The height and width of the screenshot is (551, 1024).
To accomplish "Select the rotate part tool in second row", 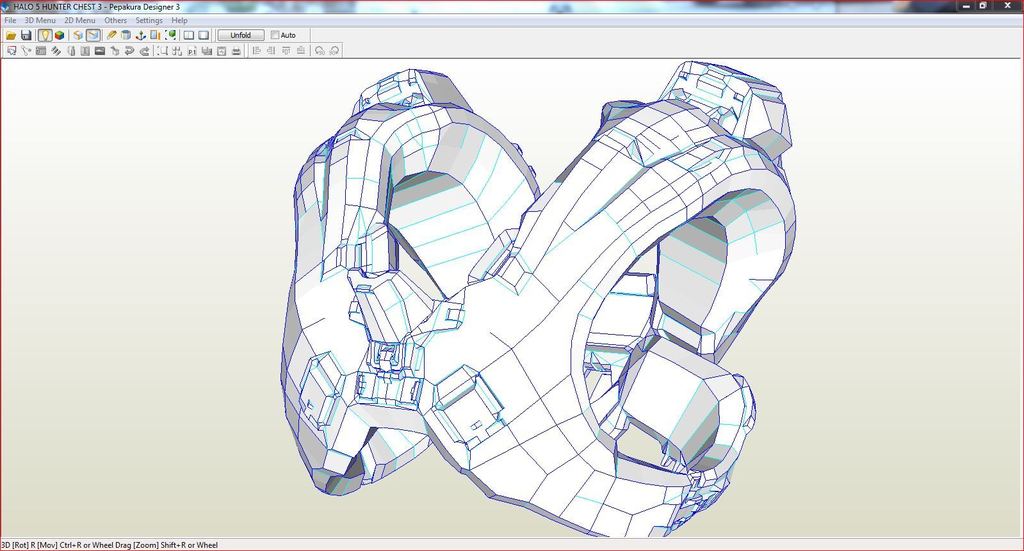I will (26, 51).
